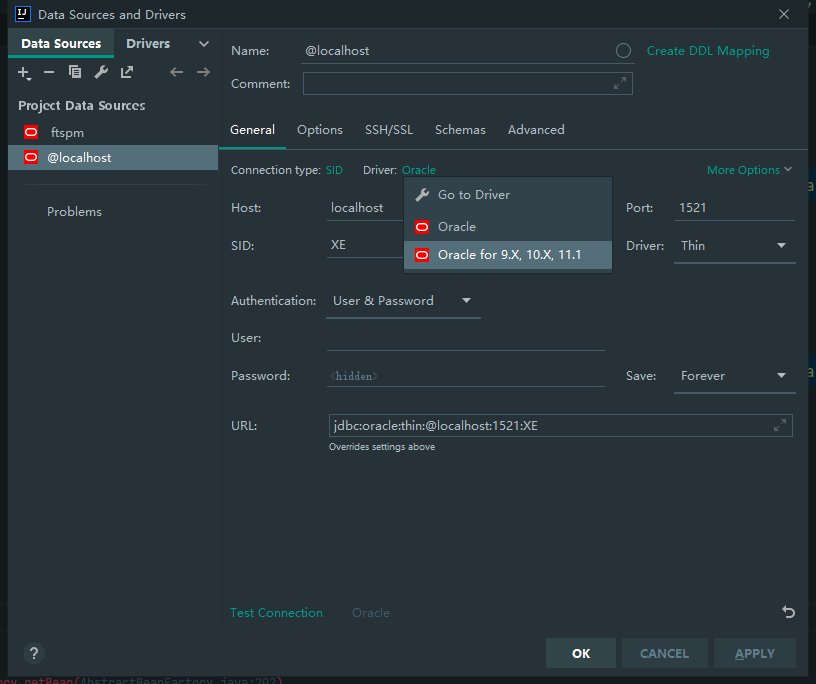The height and width of the screenshot is (684, 816).
Task: Navigate back with left arrow
Action: pyautogui.click(x=176, y=72)
